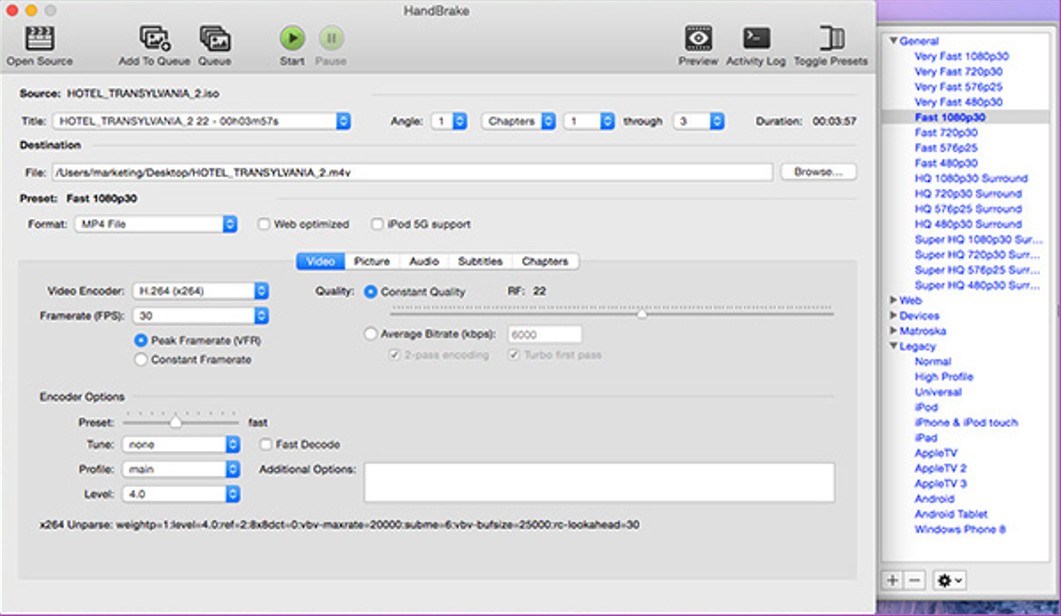Open the Preview eye icon
1061x616 pixels.
(x=698, y=39)
